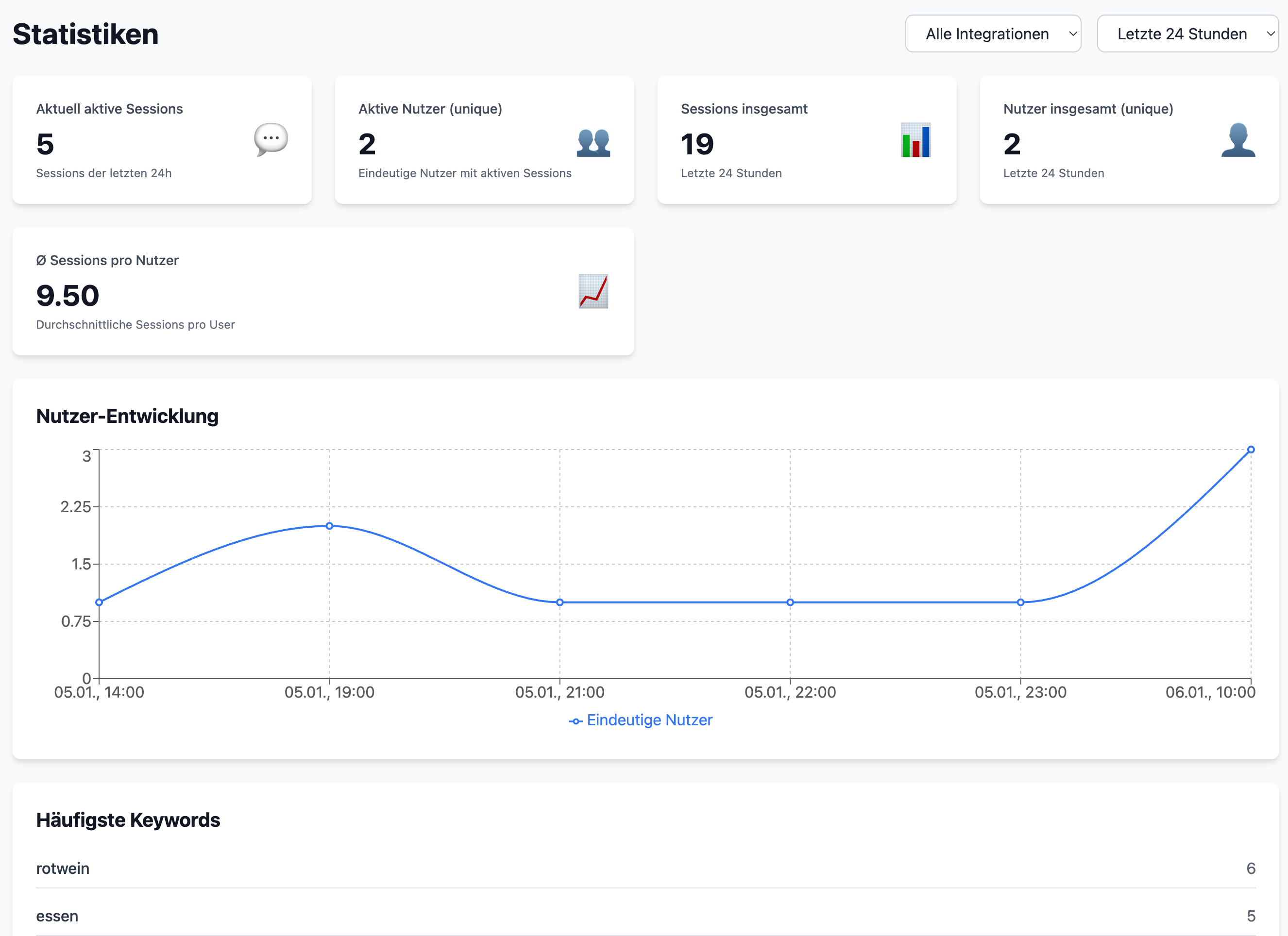
Task: Toggle the Eindeutige Nutzer legend series
Action: [x=649, y=720]
